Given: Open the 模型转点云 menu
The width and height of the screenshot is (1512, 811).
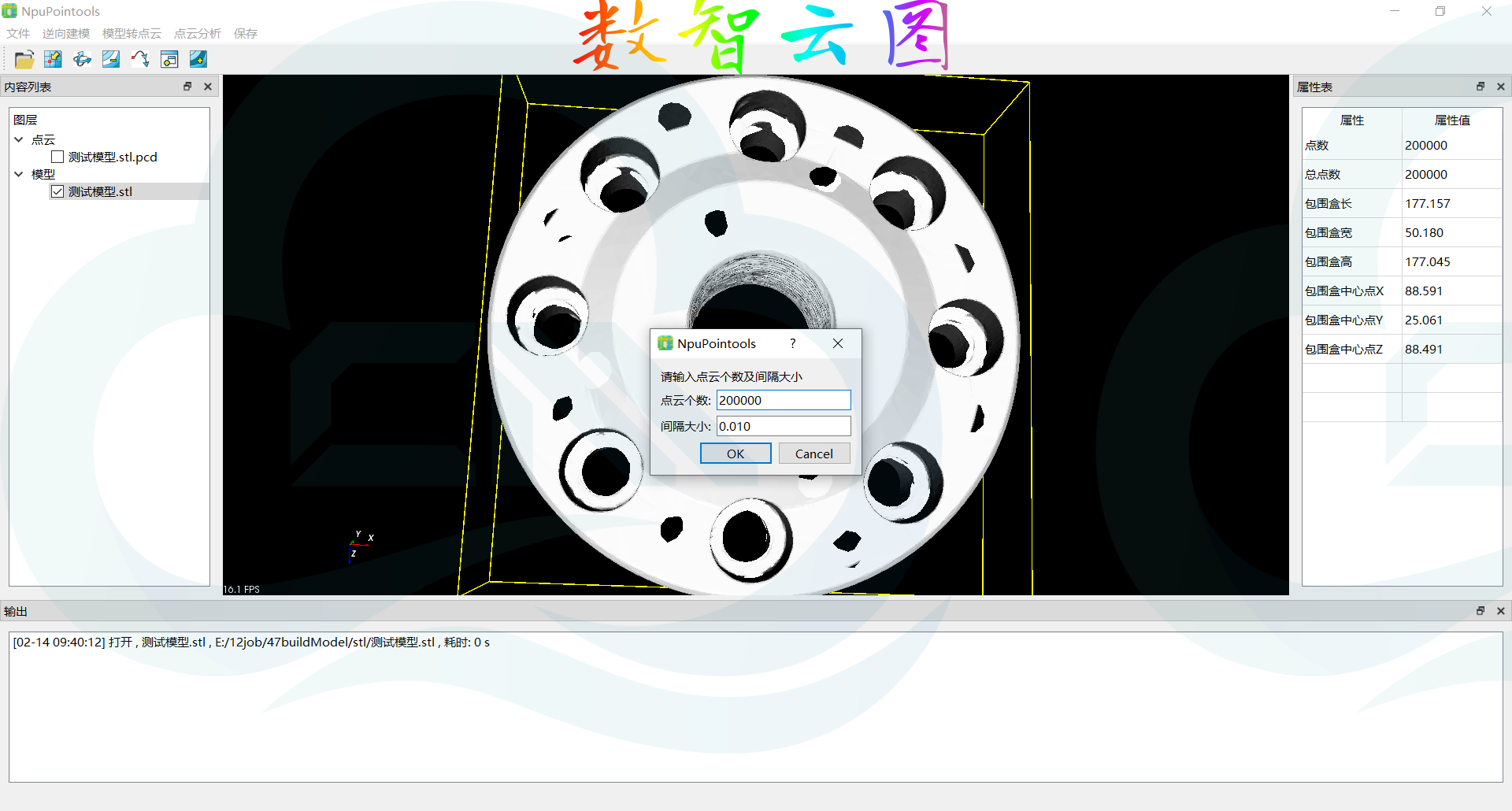Looking at the screenshot, I should click(132, 34).
